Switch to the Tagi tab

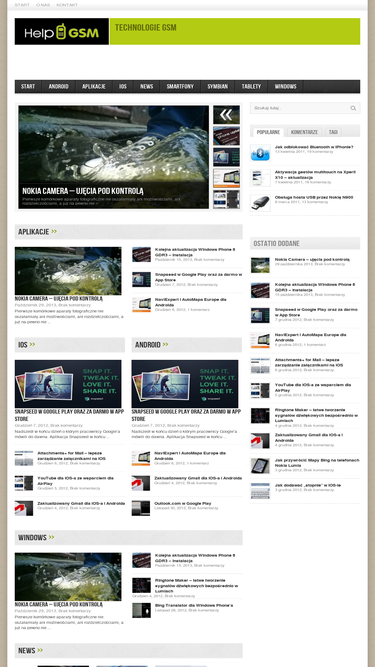pos(333,132)
